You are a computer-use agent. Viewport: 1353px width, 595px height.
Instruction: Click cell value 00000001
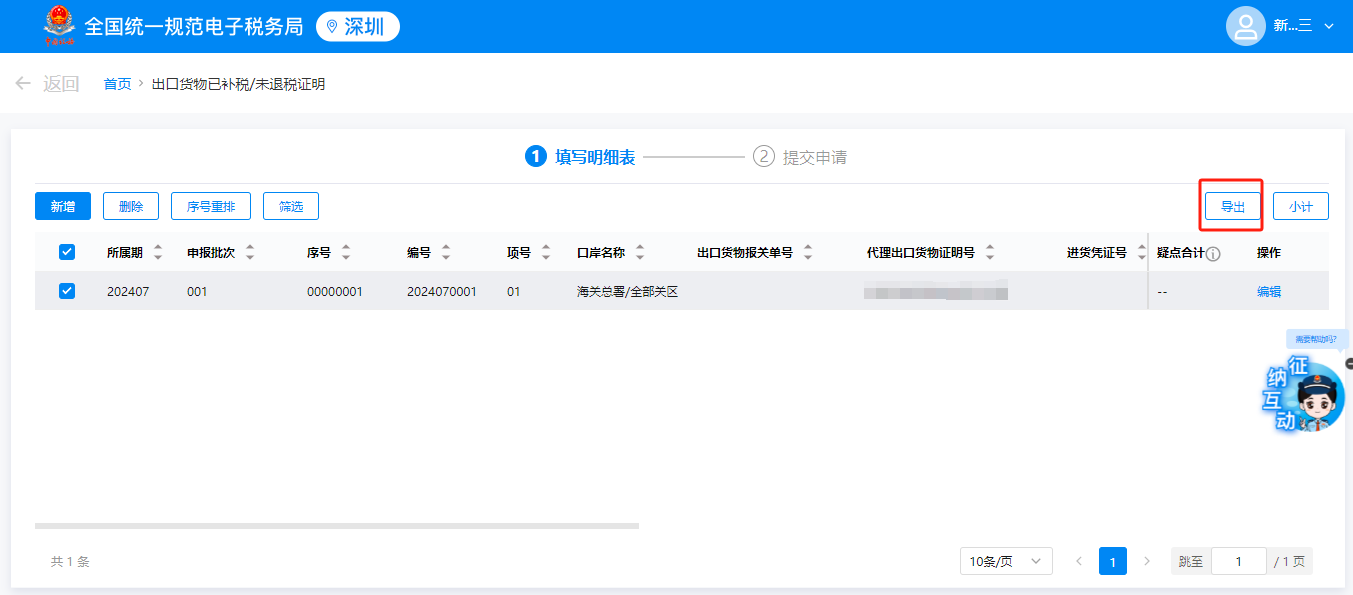[335, 292]
